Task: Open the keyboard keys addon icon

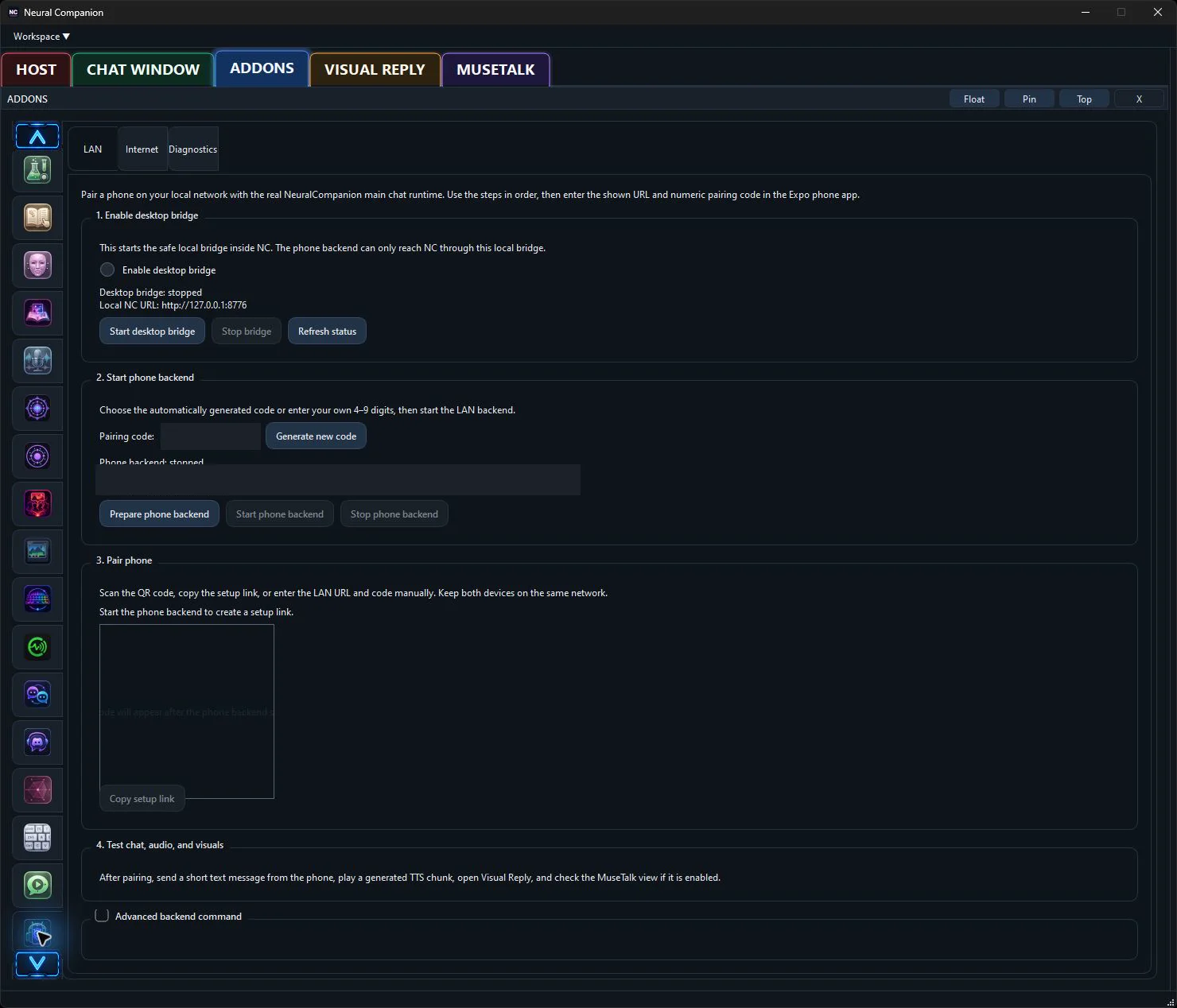Action: (37, 837)
